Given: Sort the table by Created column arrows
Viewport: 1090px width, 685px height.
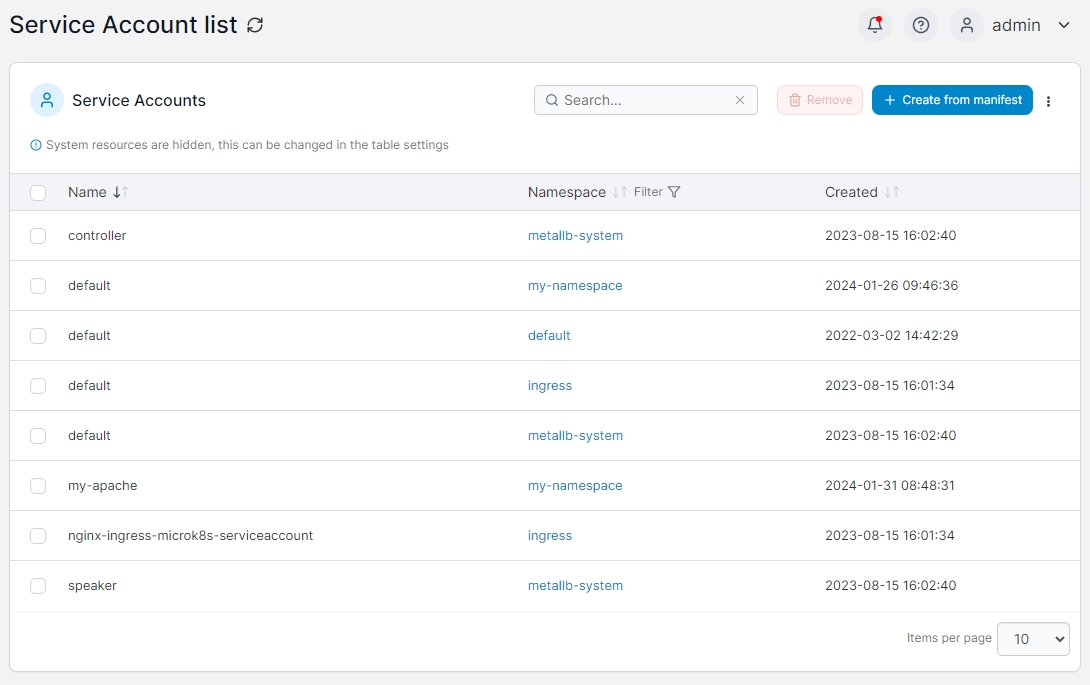Looking at the screenshot, I should (x=892, y=192).
